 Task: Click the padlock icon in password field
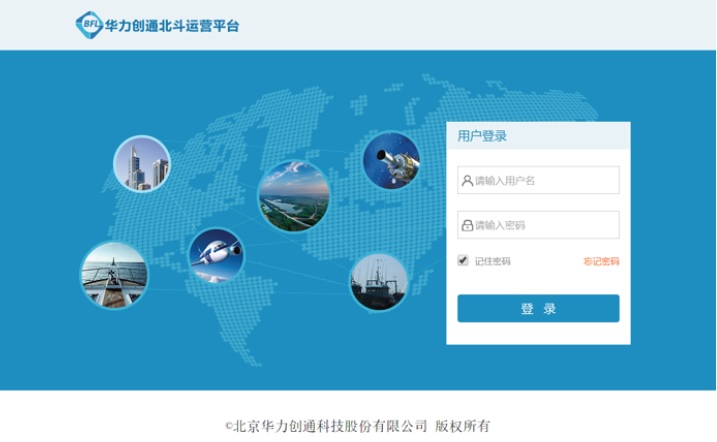(467, 225)
